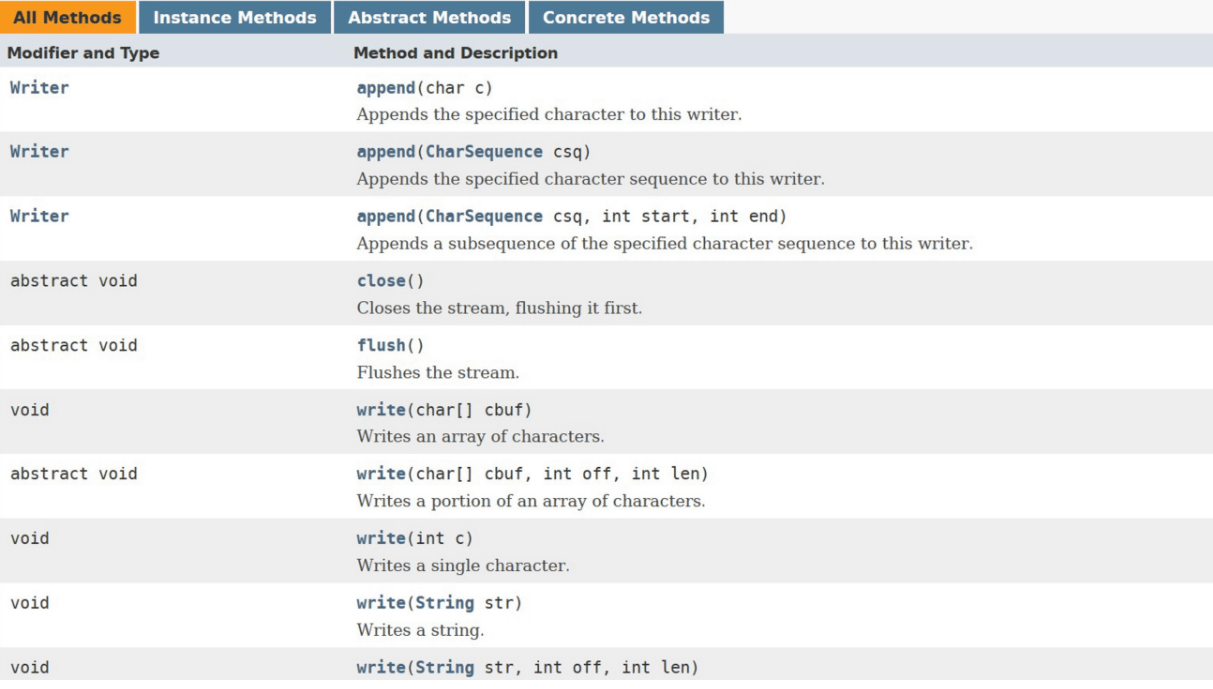The image size is (1213, 689).
Task: Click the write(int c) method link
Action: (381, 539)
